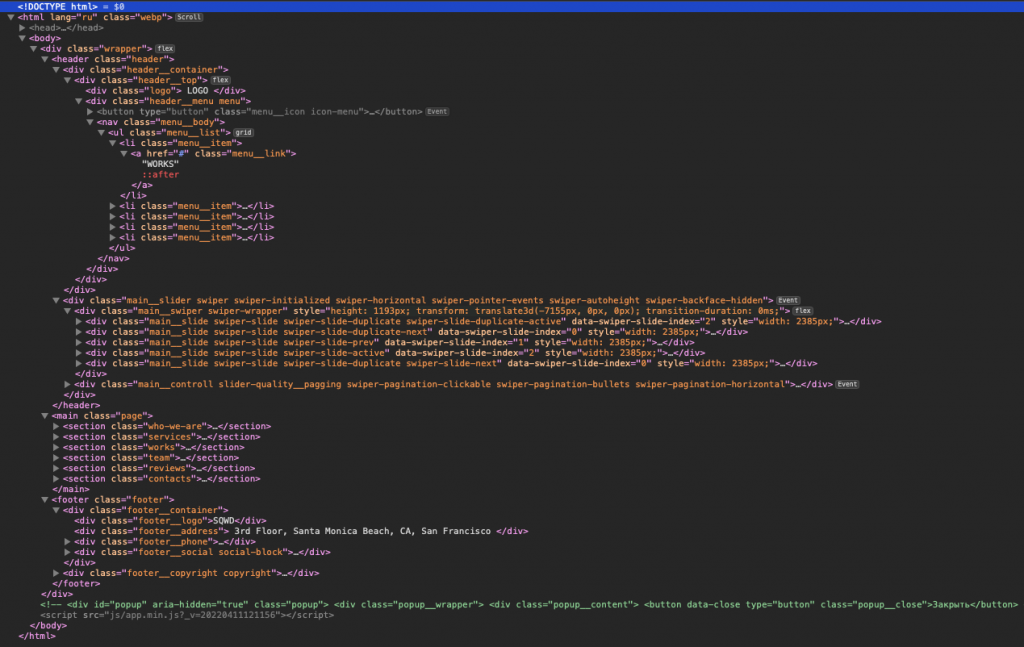The image size is (1024, 647).
Task: Select the ::after pseudo-element row
Action: (160, 174)
